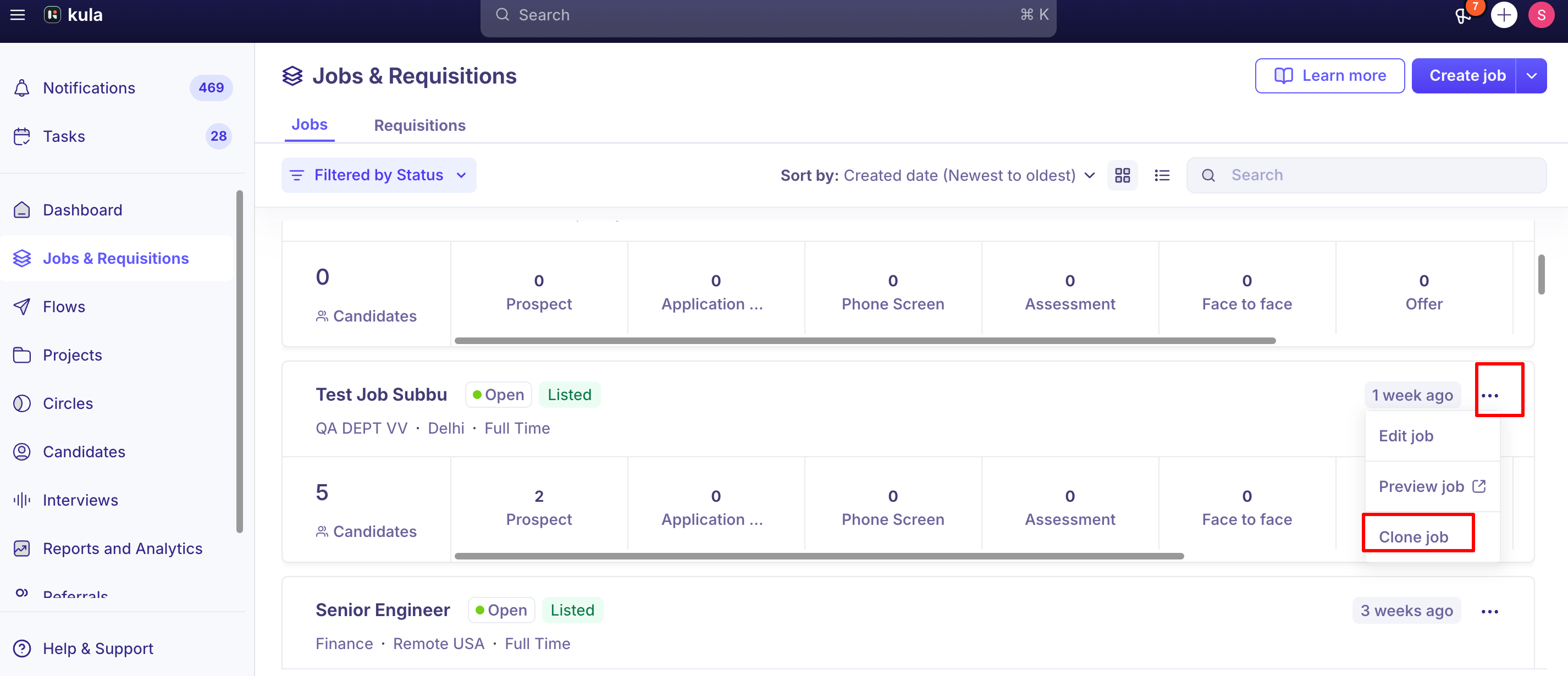Click the Learn more button
Screen dimensions: 1568x676
pos(1329,76)
